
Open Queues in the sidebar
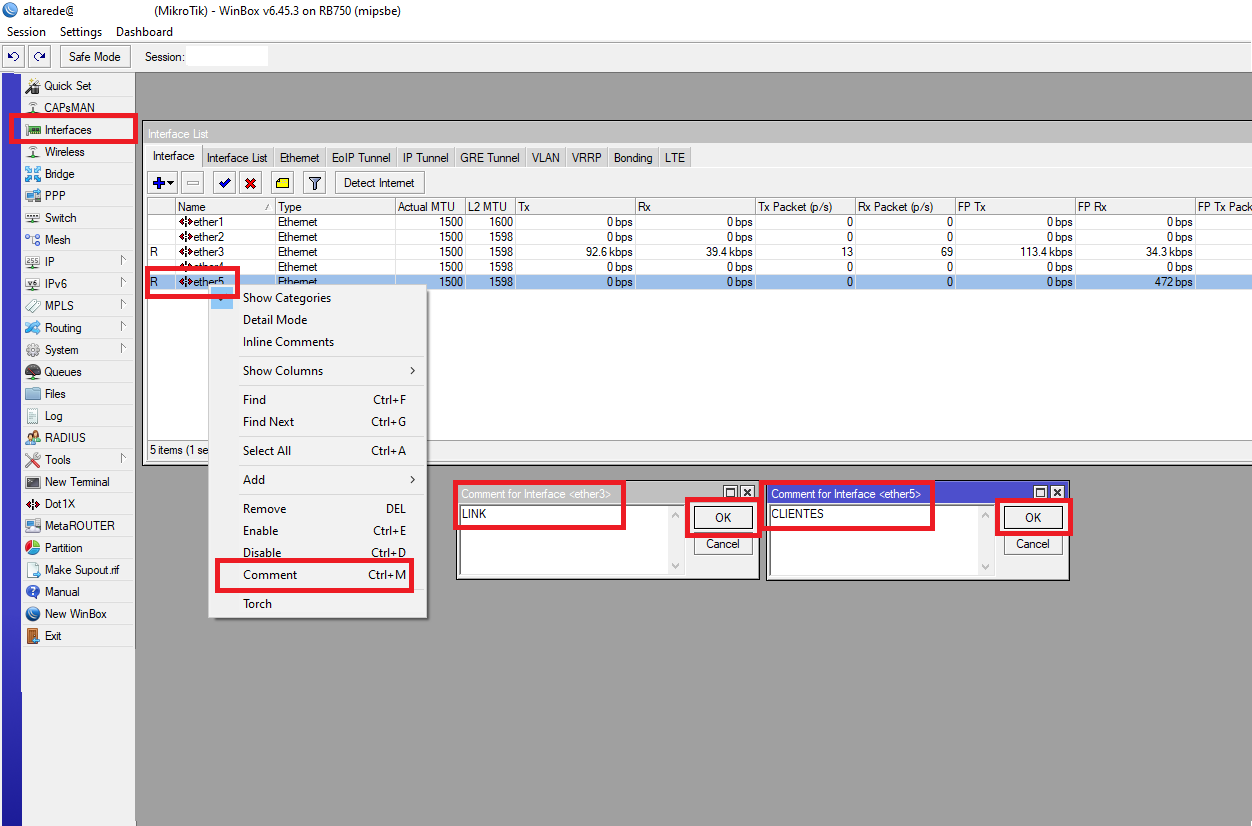pos(78,372)
